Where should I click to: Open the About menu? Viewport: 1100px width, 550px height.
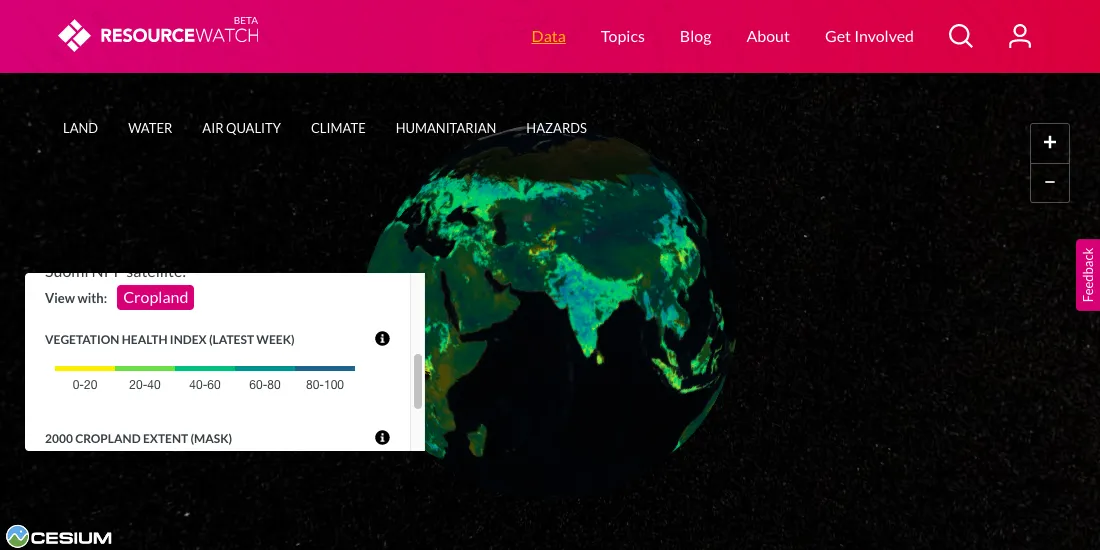pos(767,36)
